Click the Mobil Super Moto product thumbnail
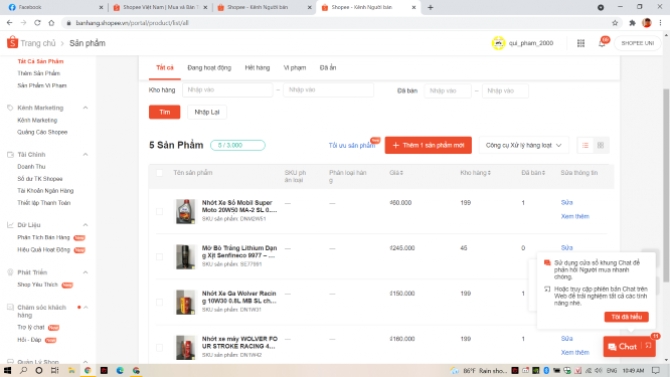Image resolution: width=670 pixels, height=377 pixels. tap(185, 211)
